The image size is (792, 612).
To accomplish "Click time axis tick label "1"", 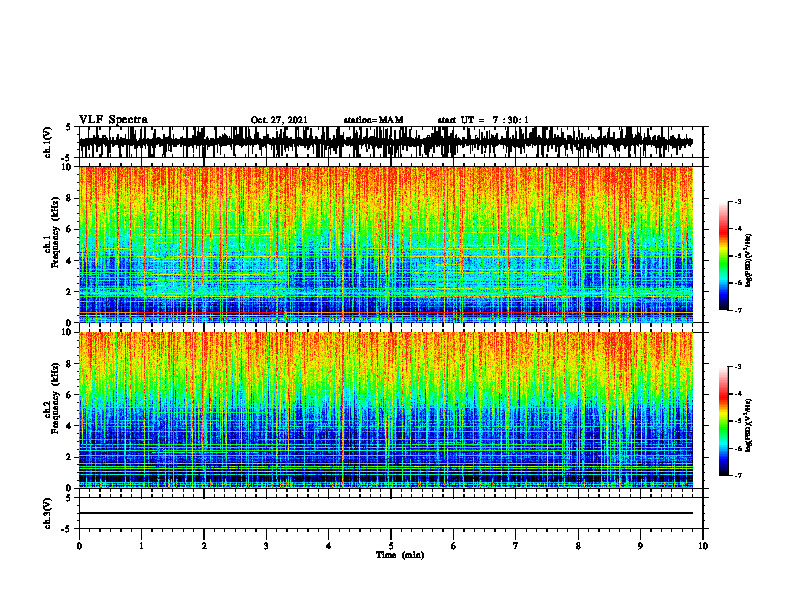I will 141,546.
